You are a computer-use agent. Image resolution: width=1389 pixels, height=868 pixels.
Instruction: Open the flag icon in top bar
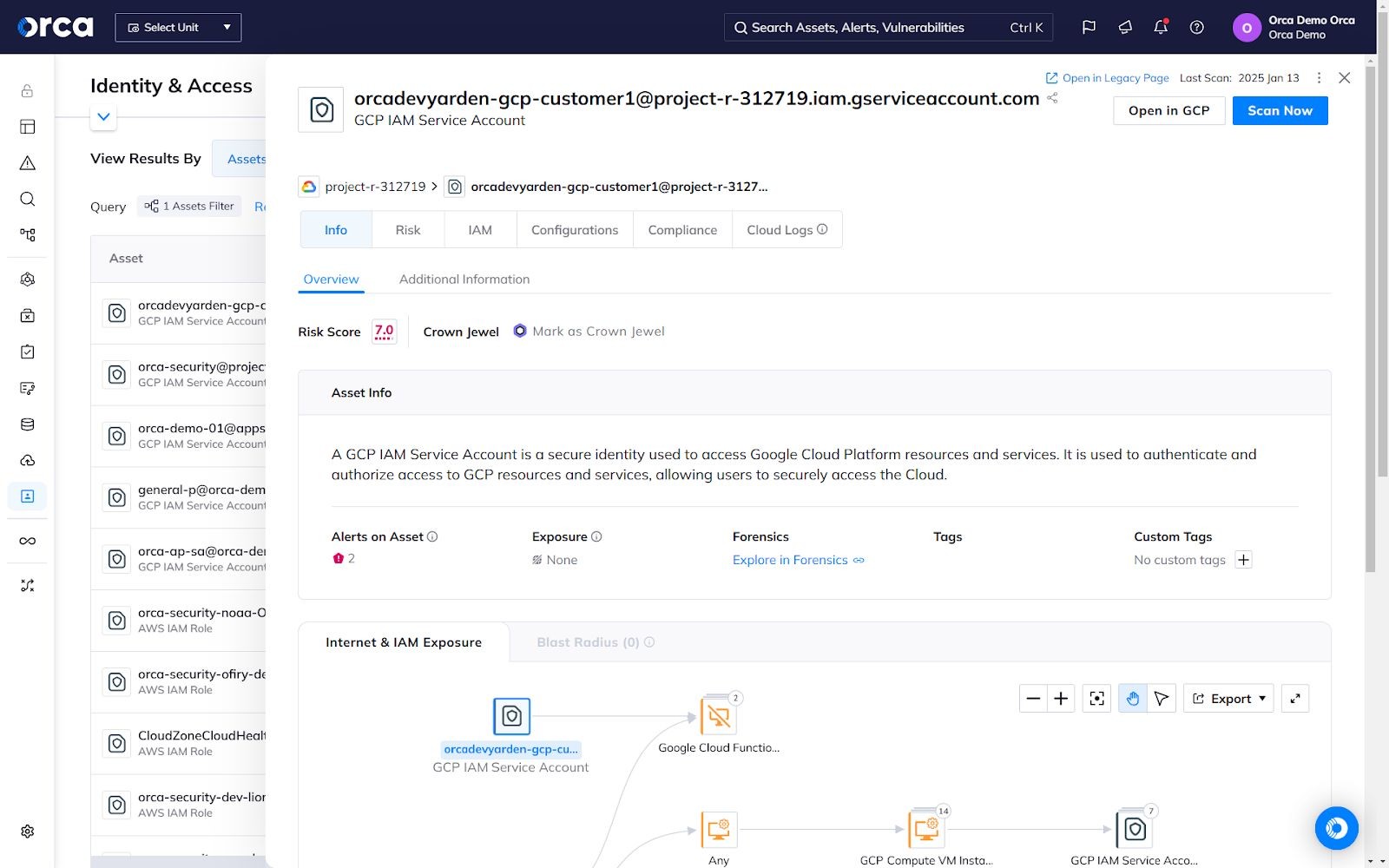(1089, 27)
